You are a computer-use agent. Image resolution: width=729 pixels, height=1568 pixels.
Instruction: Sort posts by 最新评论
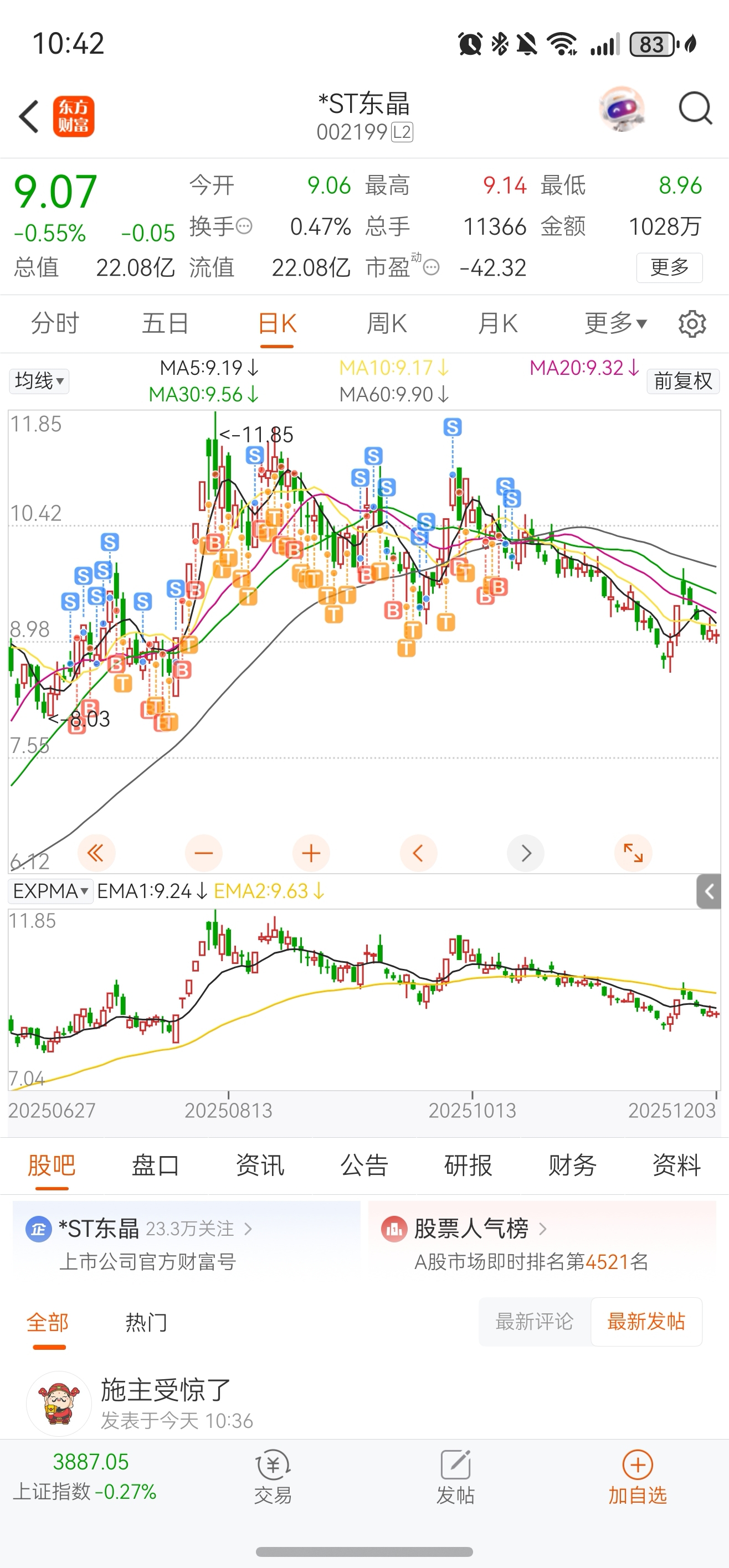coord(535,1322)
